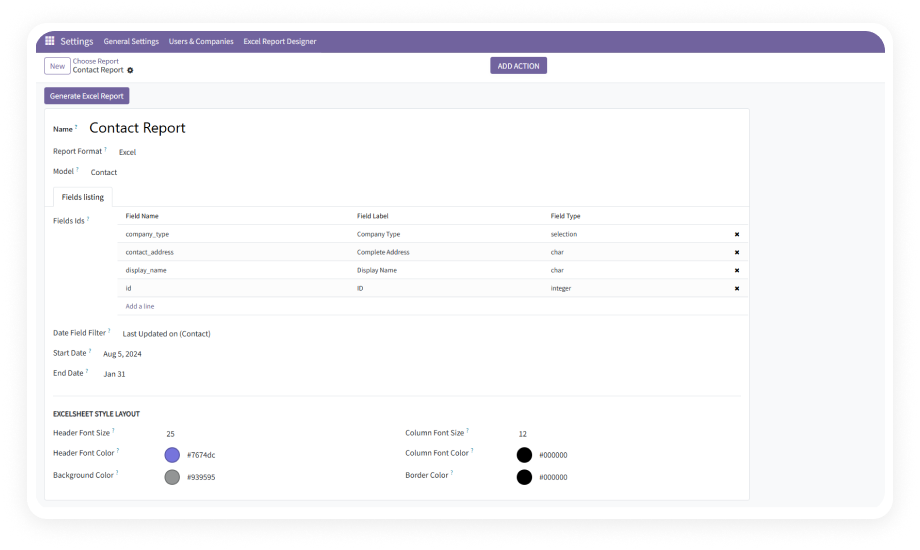
Task: Edit Column Font Size value 12
Action: coord(523,434)
